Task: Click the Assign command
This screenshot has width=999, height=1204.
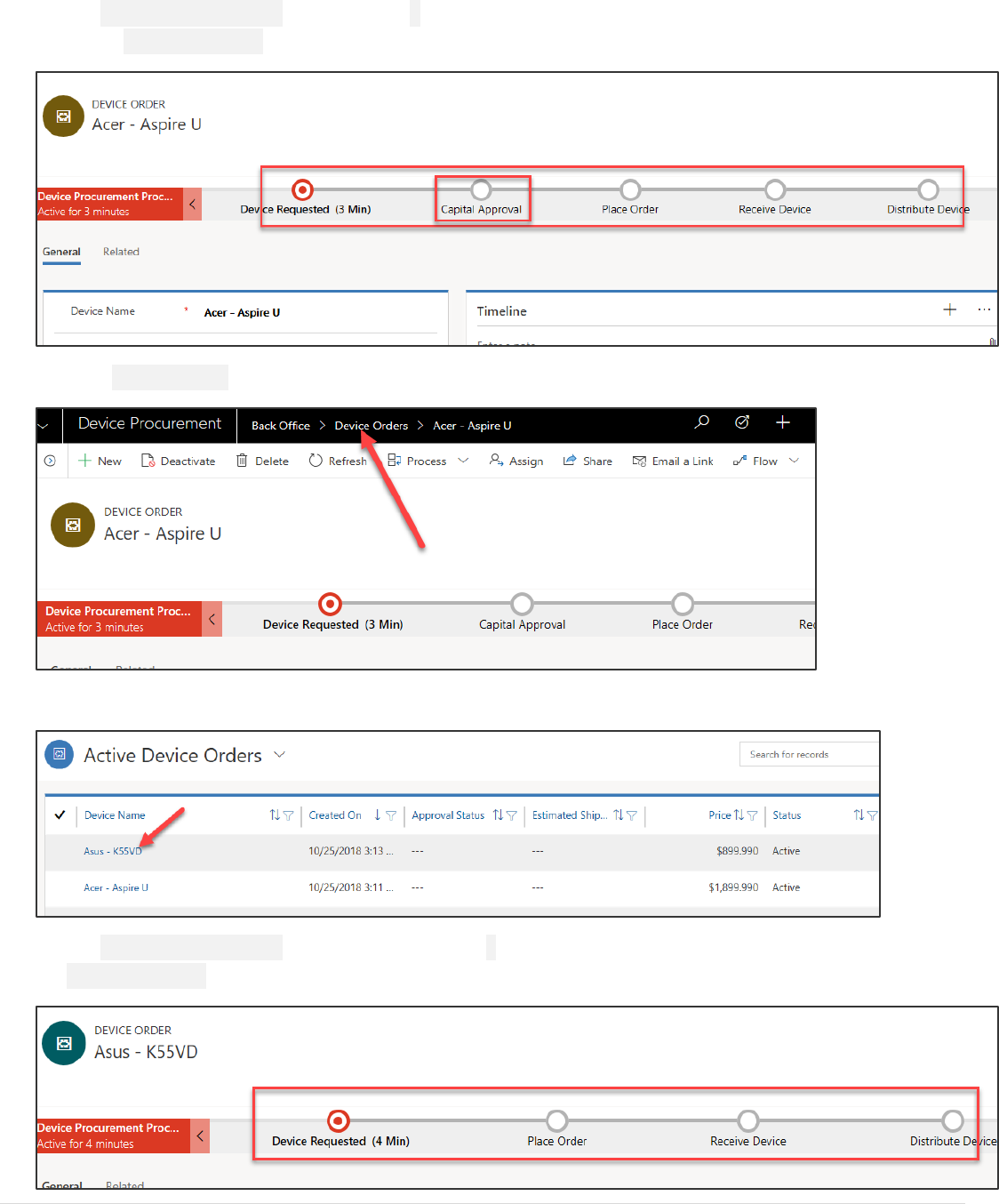Action: (516, 461)
